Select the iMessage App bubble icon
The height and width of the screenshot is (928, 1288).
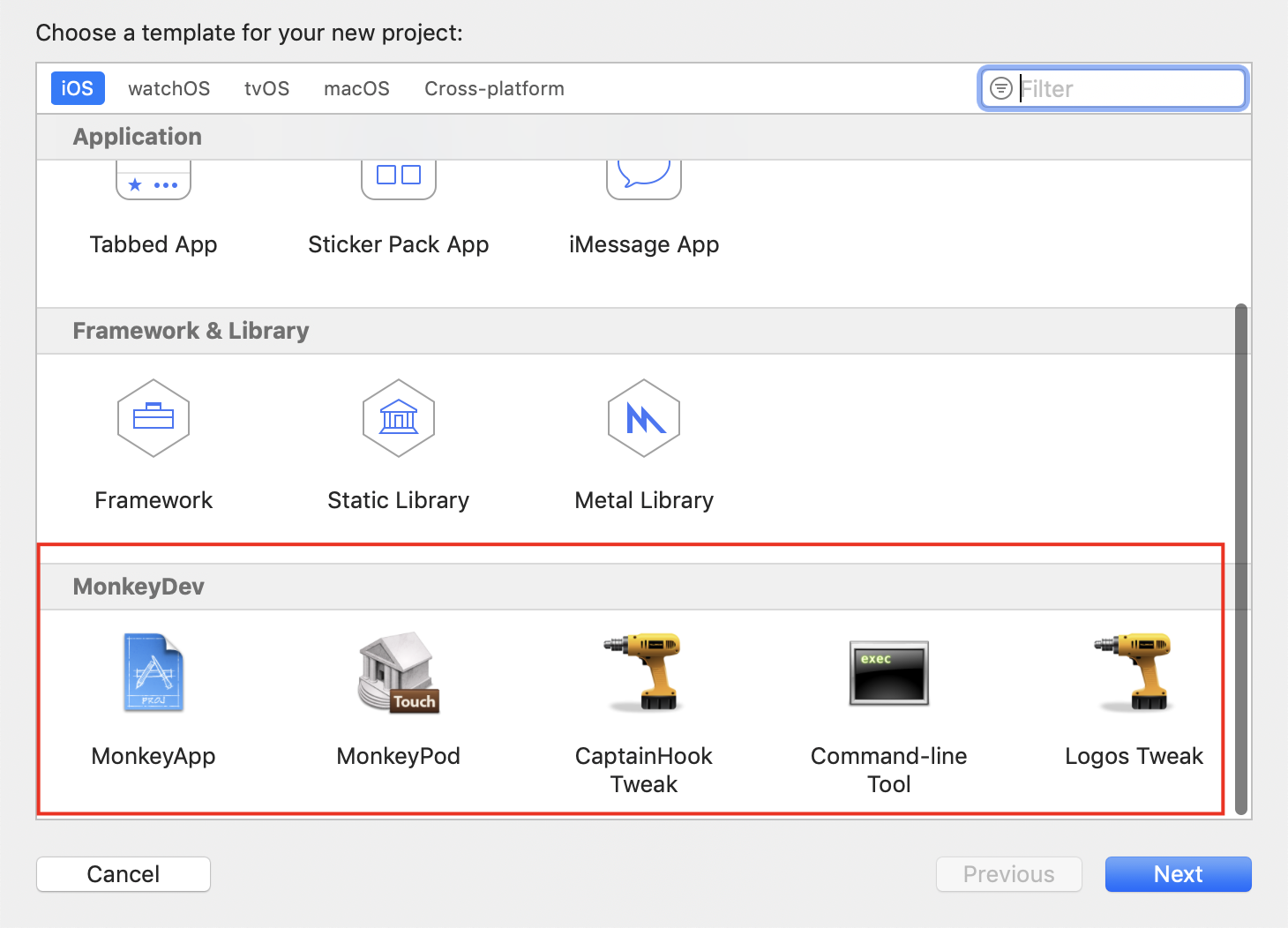(644, 181)
